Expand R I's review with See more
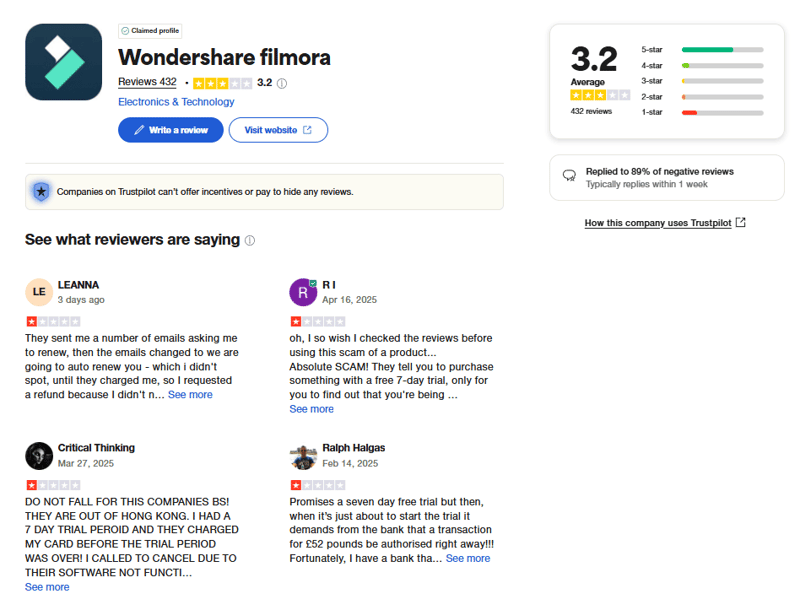 311,409
